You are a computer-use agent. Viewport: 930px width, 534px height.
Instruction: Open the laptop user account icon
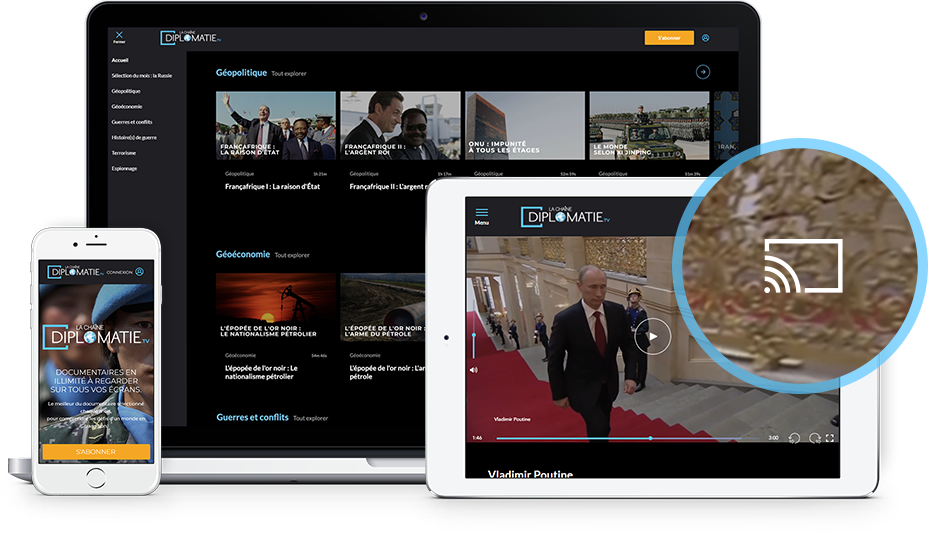(x=706, y=38)
